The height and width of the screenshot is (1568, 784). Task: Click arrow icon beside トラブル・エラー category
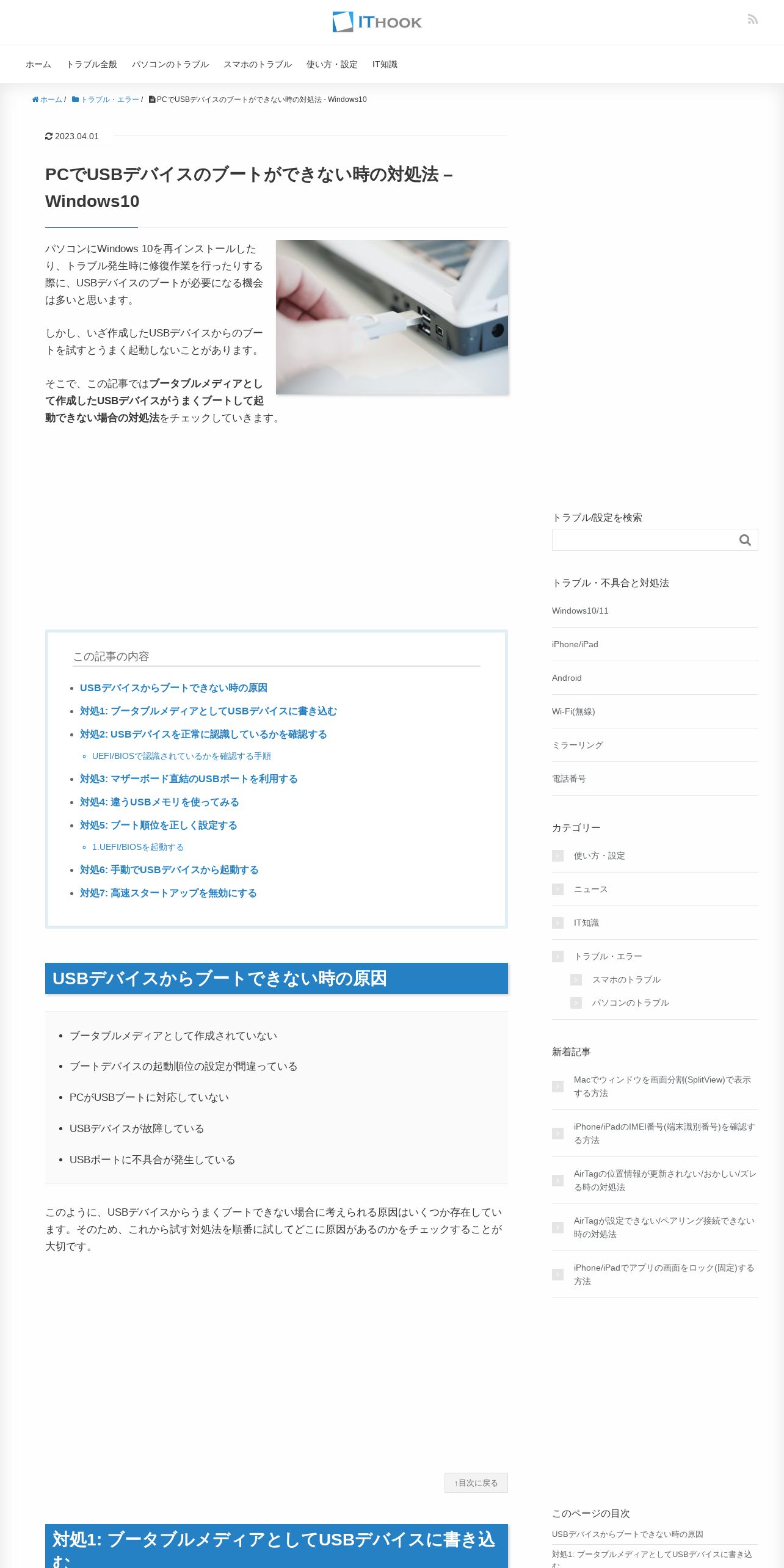557,957
